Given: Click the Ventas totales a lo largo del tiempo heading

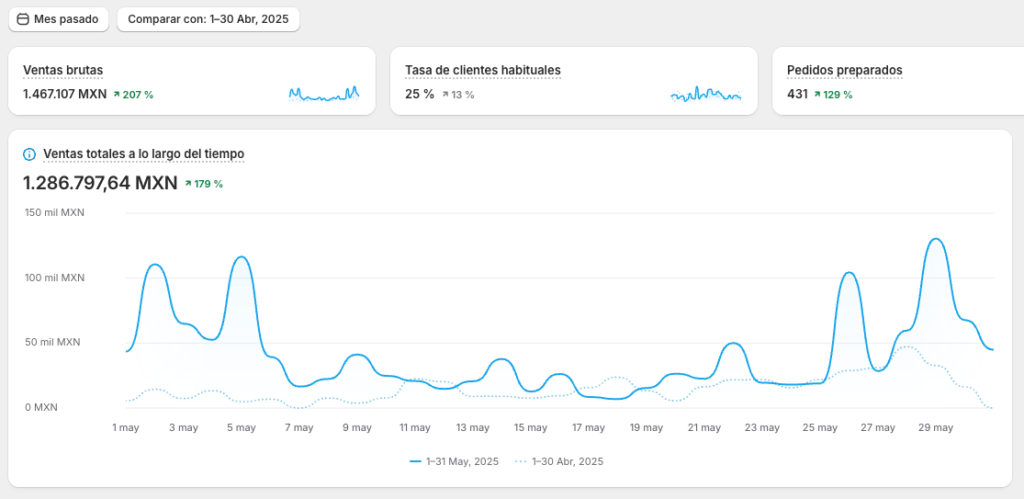Looking at the screenshot, I should coord(143,154).
